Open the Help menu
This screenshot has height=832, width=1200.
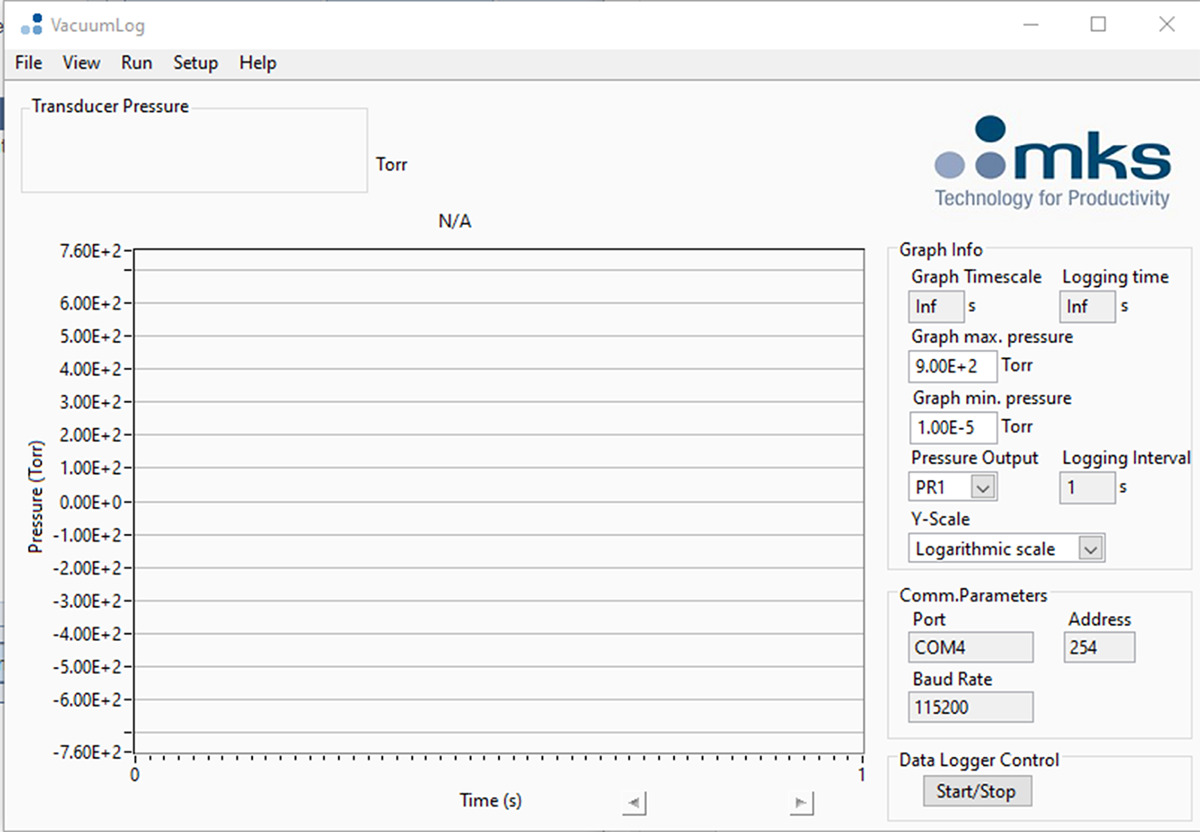pos(257,63)
